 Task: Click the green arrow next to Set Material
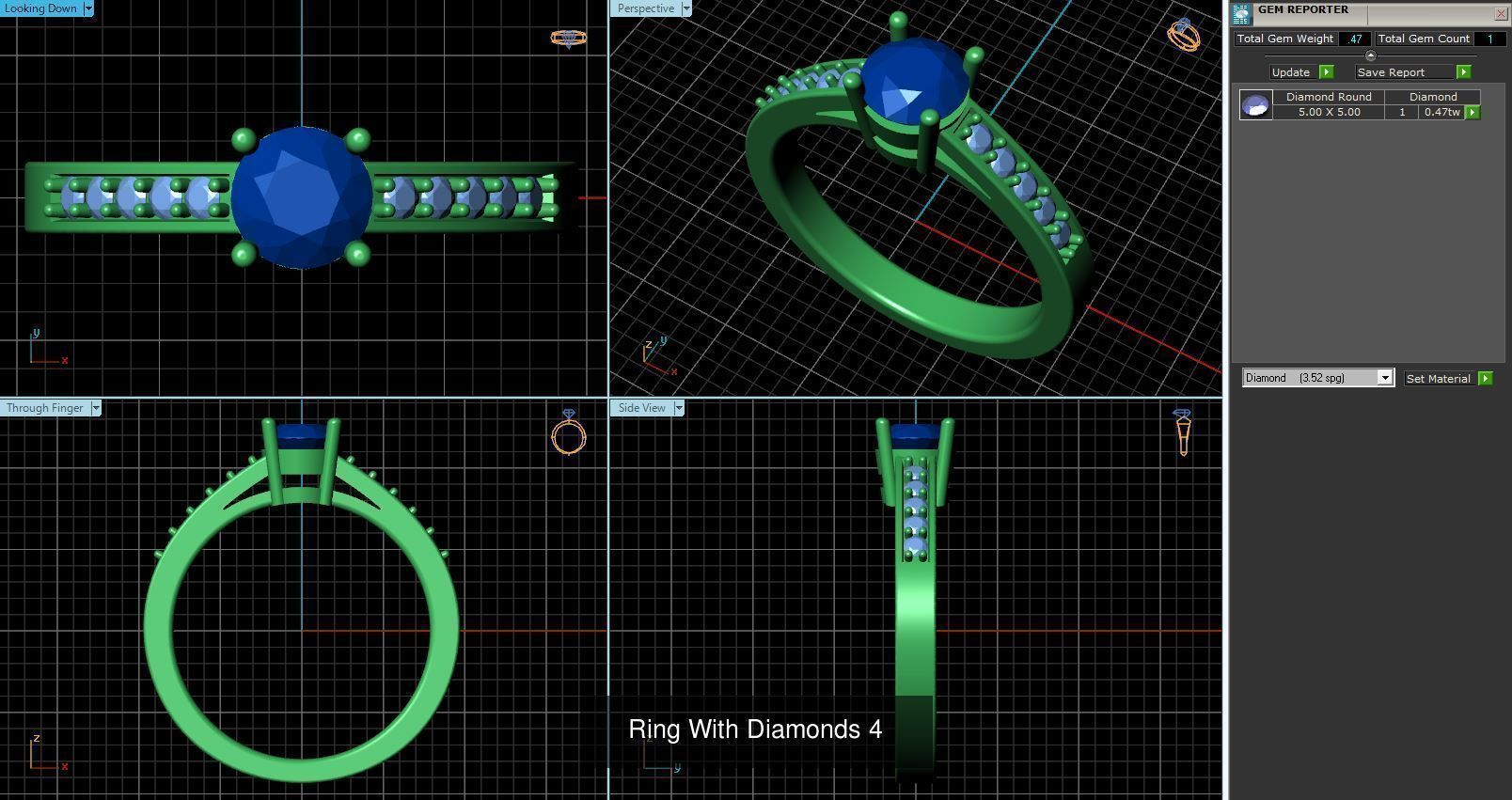click(1485, 378)
